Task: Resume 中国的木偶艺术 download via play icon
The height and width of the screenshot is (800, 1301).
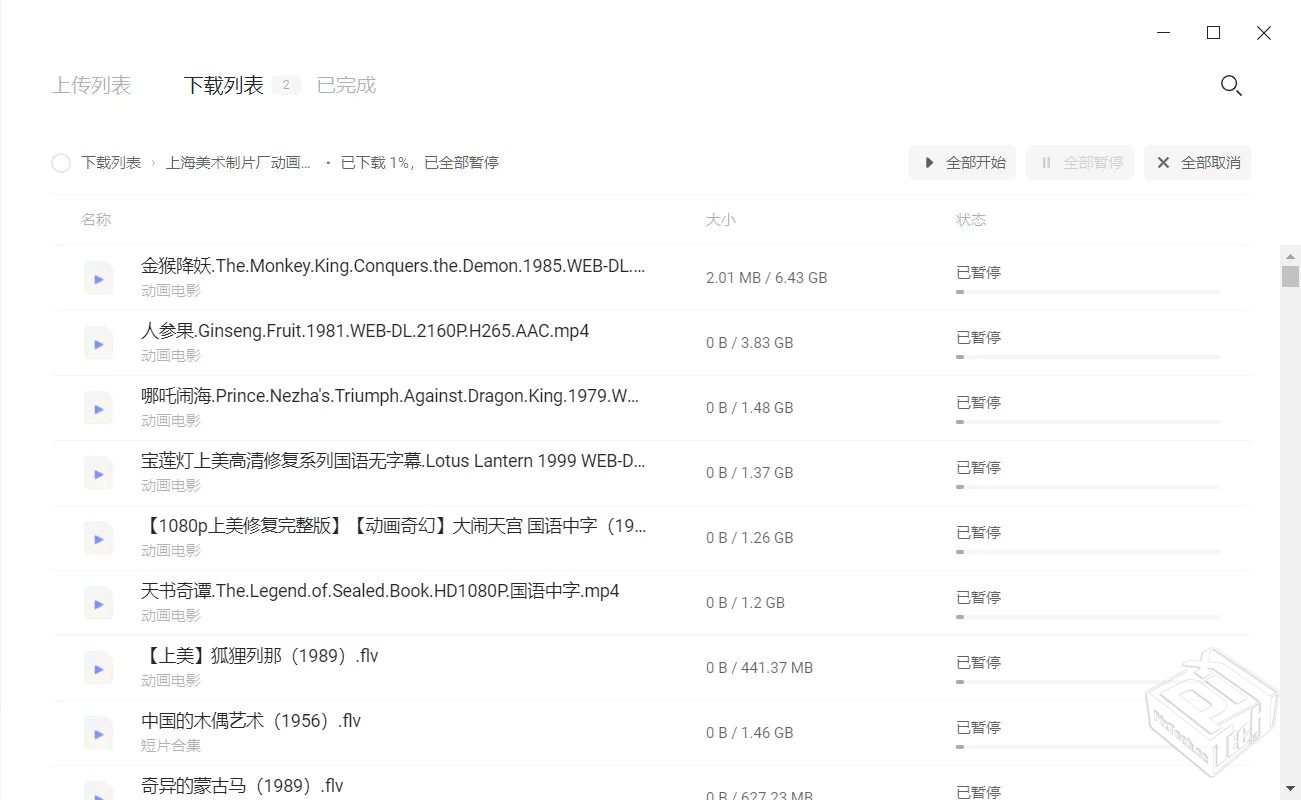Action: point(98,733)
